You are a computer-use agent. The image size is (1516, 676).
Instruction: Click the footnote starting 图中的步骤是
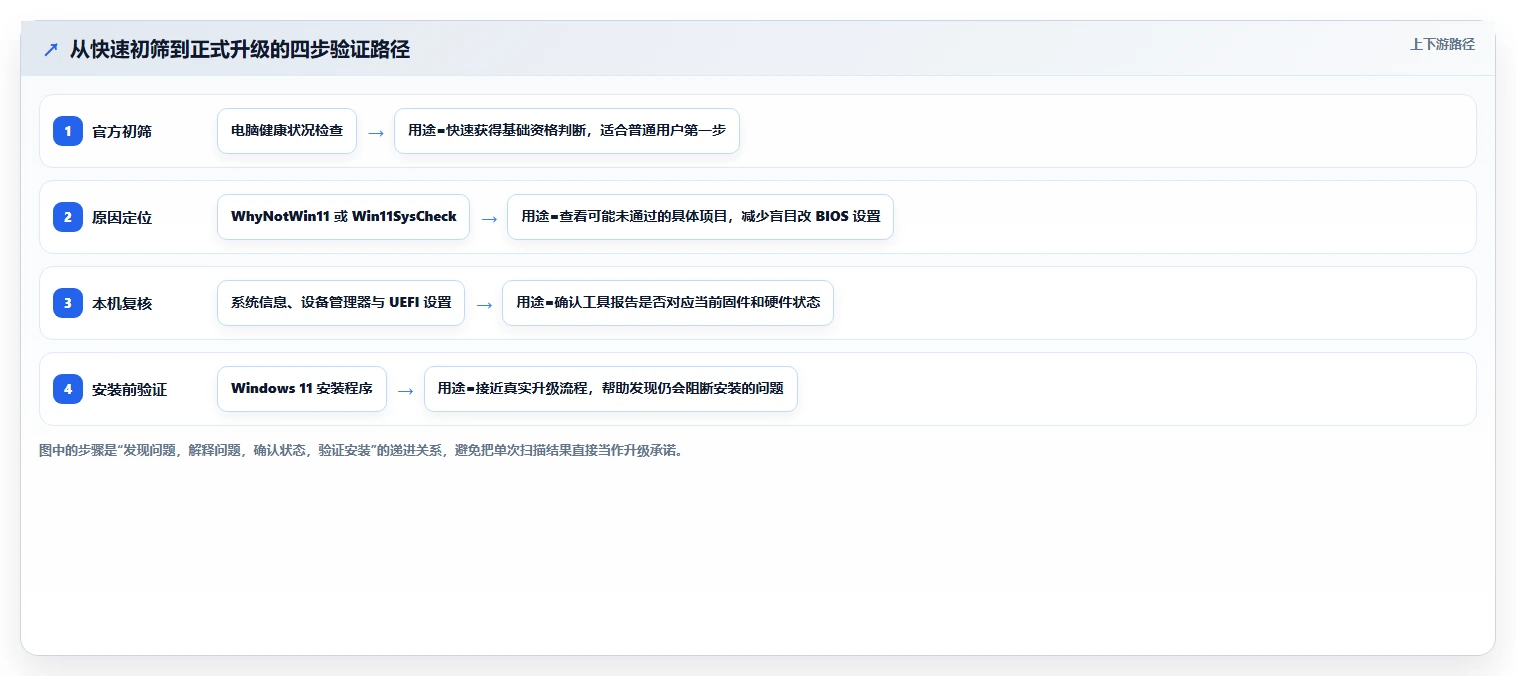point(361,450)
